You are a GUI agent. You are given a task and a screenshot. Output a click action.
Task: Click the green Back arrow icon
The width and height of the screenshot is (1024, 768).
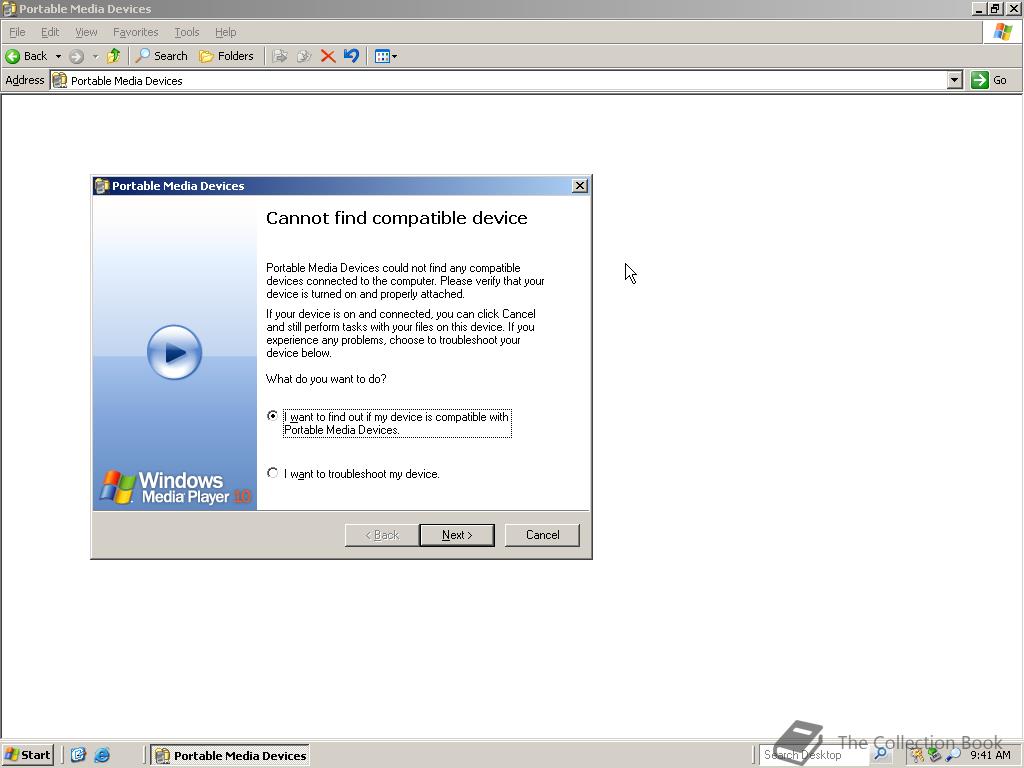tap(12, 56)
